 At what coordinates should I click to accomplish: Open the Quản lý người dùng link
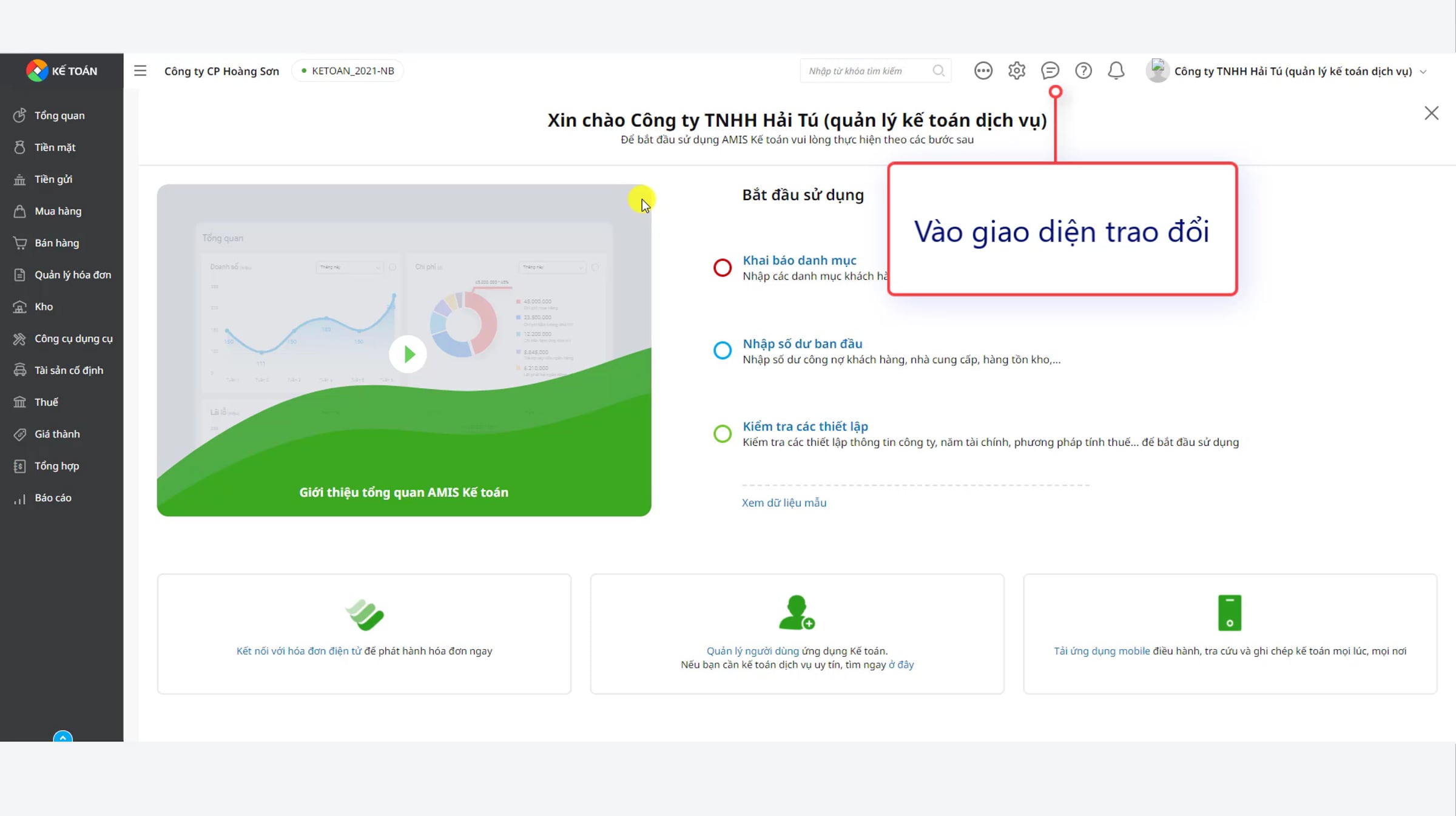(x=753, y=651)
